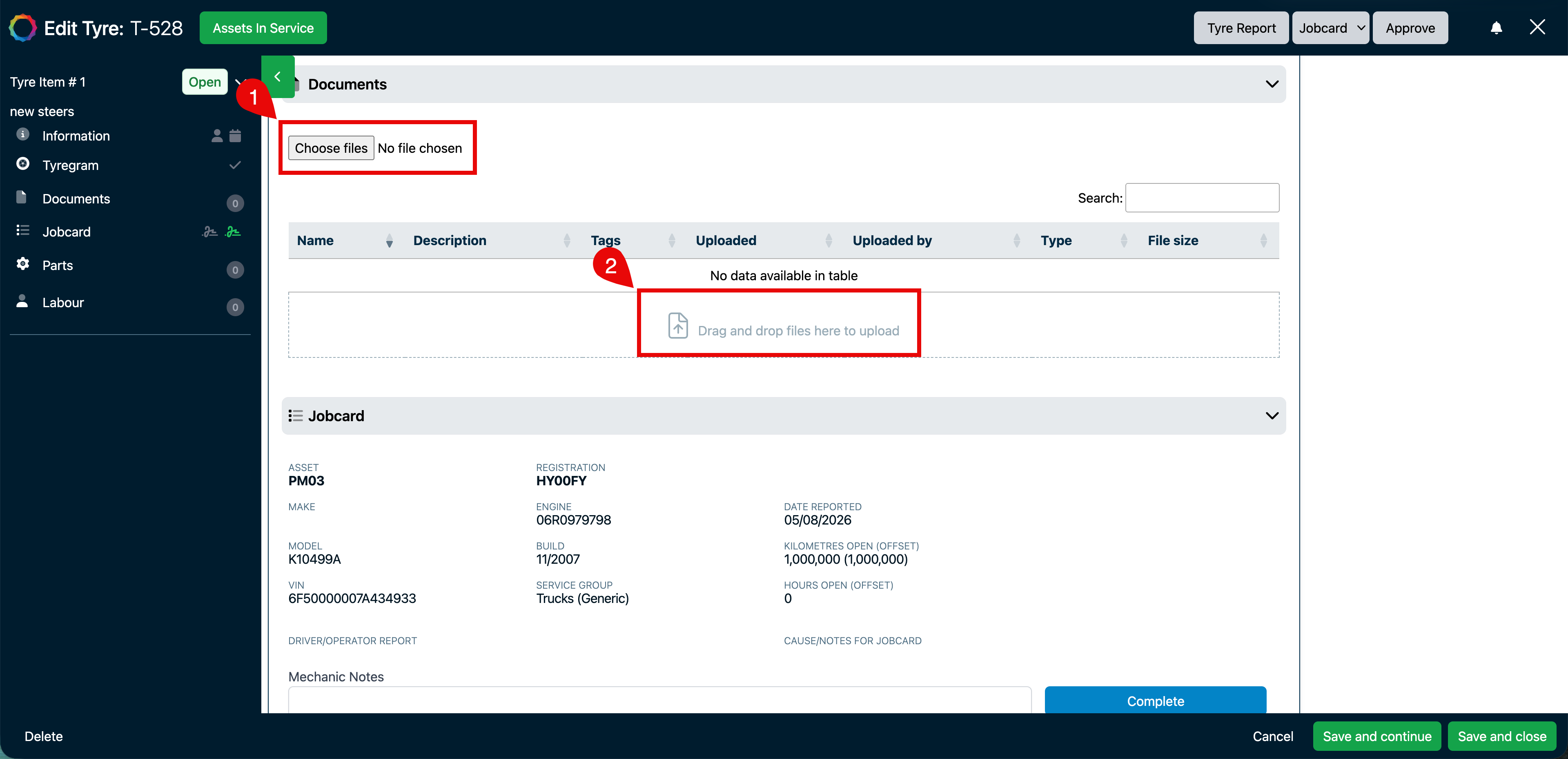Screen dimensions: 1568x759
Task: Open the tyre item Open status dropdown
Action: [x=205, y=82]
